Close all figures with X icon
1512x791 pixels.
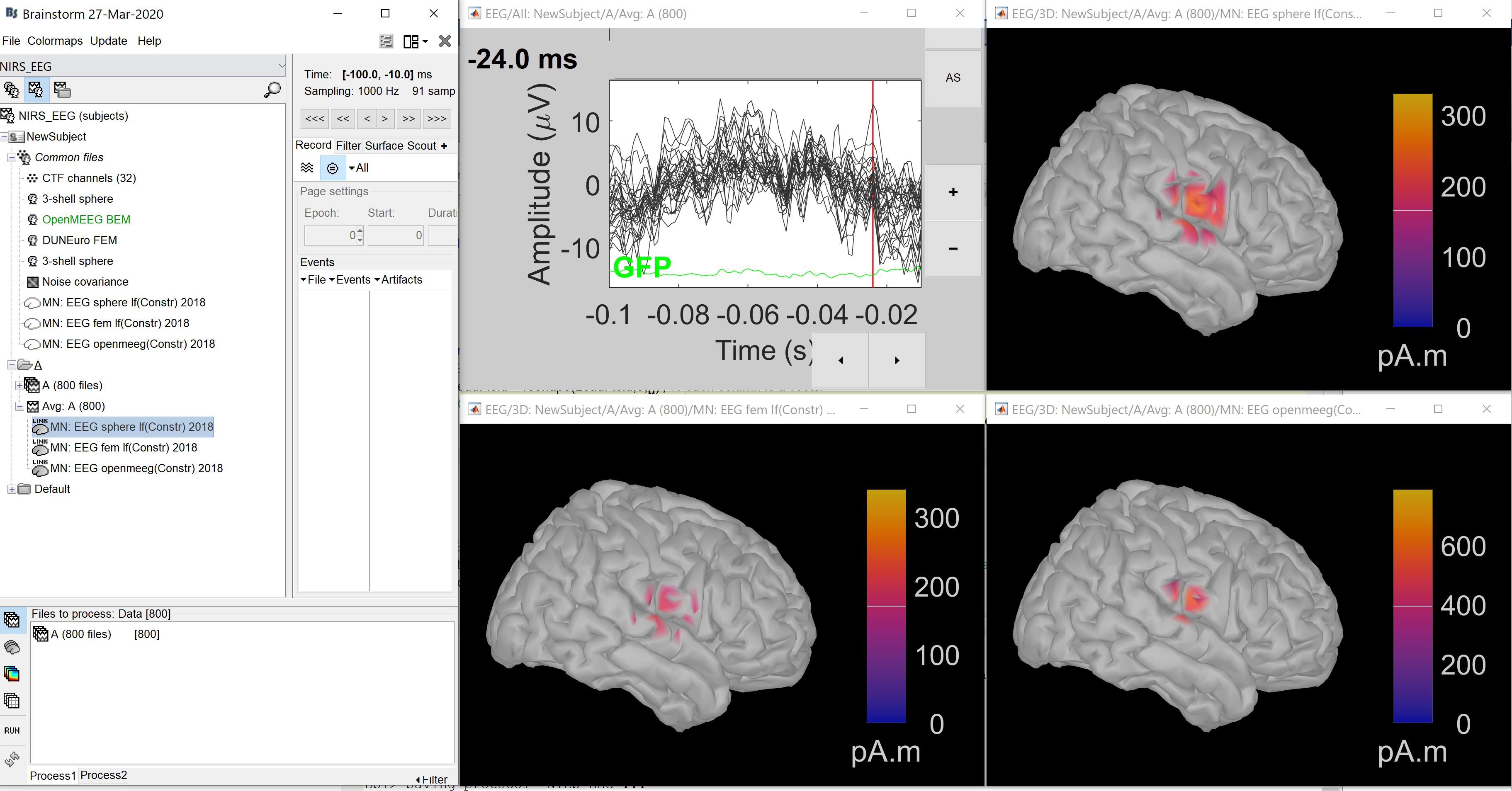click(x=445, y=41)
